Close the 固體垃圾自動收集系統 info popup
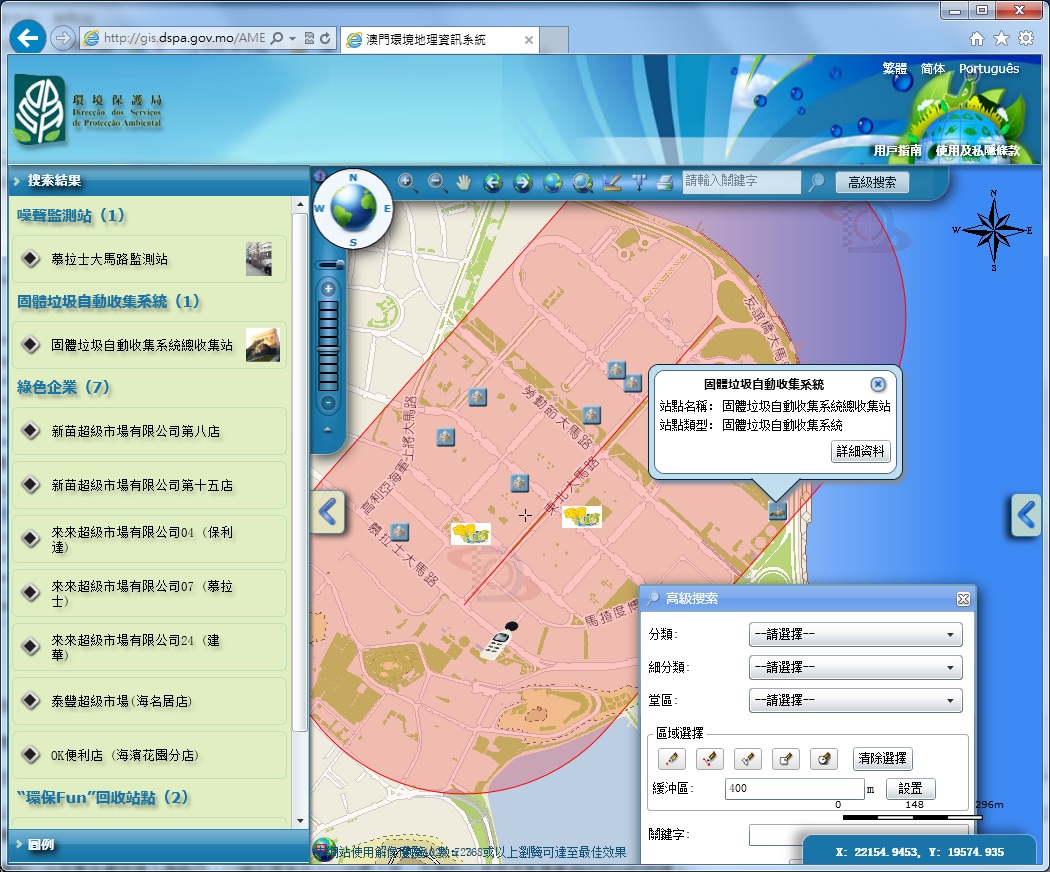The width and height of the screenshot is (1050, 872). tap(877, 384)
